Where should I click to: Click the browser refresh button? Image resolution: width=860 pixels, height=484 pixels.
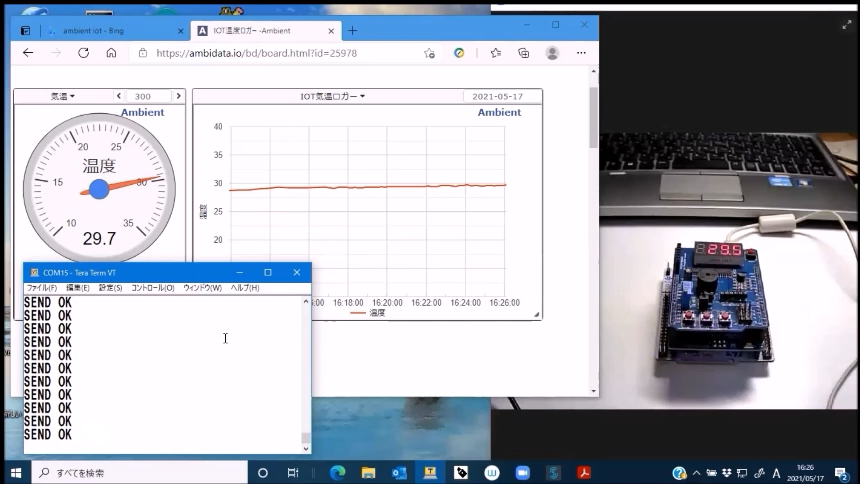(83, 53)
